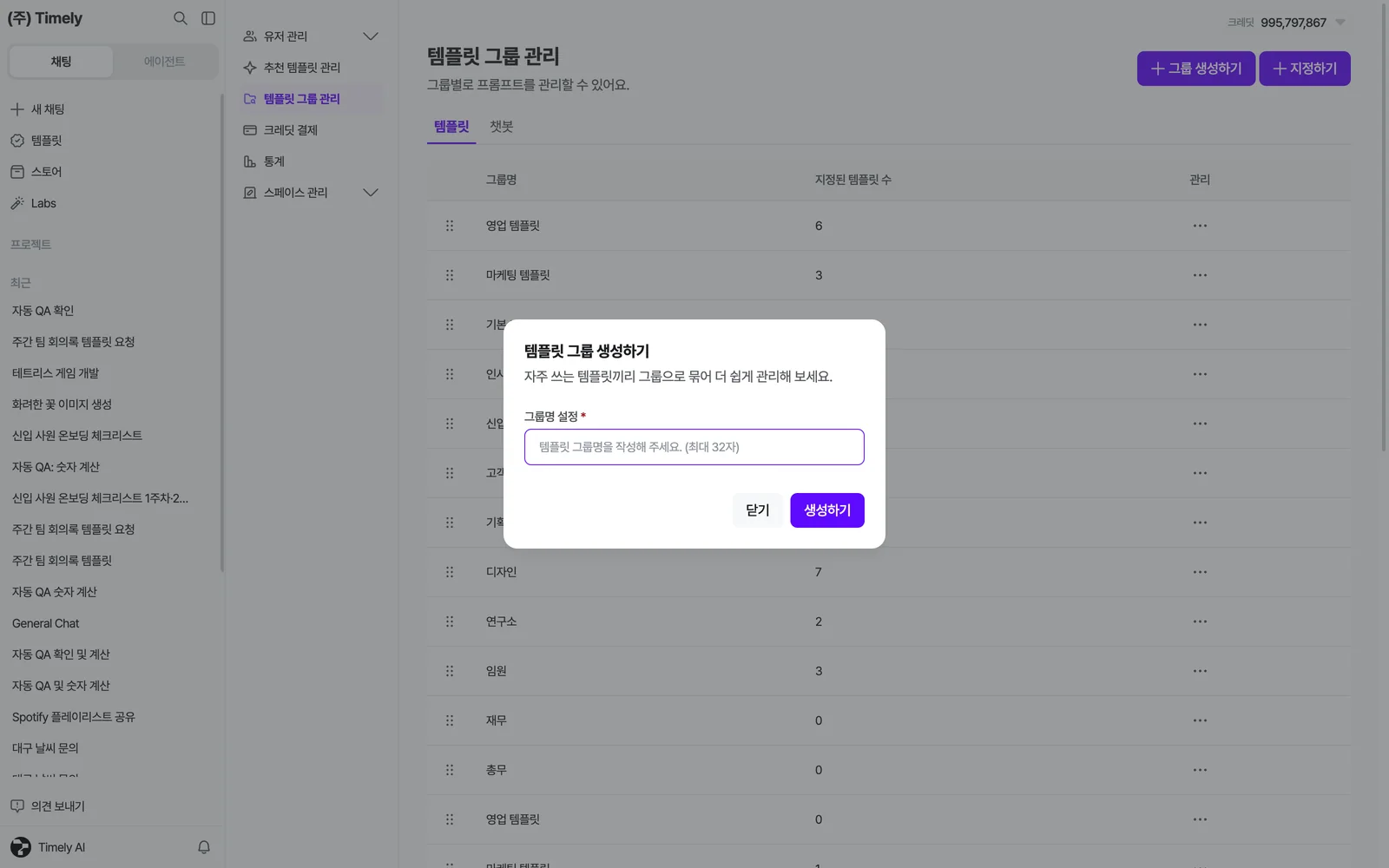Switch to the 채팅 mode toggle
The image size is (1389, 868).
61,62
